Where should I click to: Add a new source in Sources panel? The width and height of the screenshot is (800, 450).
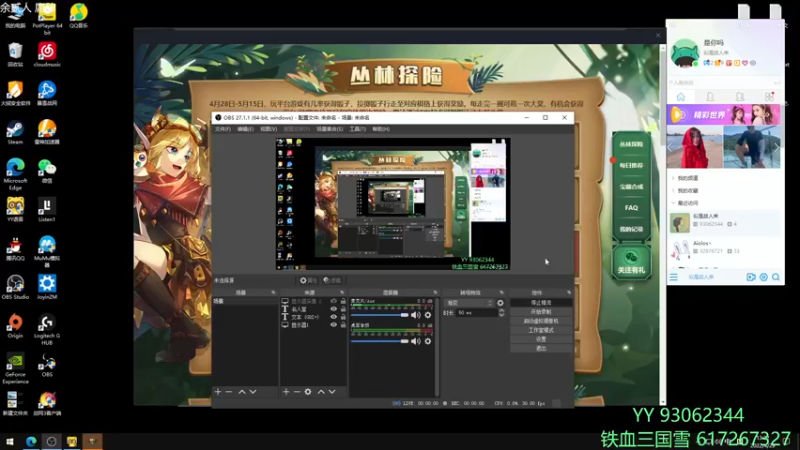(286, 392)
